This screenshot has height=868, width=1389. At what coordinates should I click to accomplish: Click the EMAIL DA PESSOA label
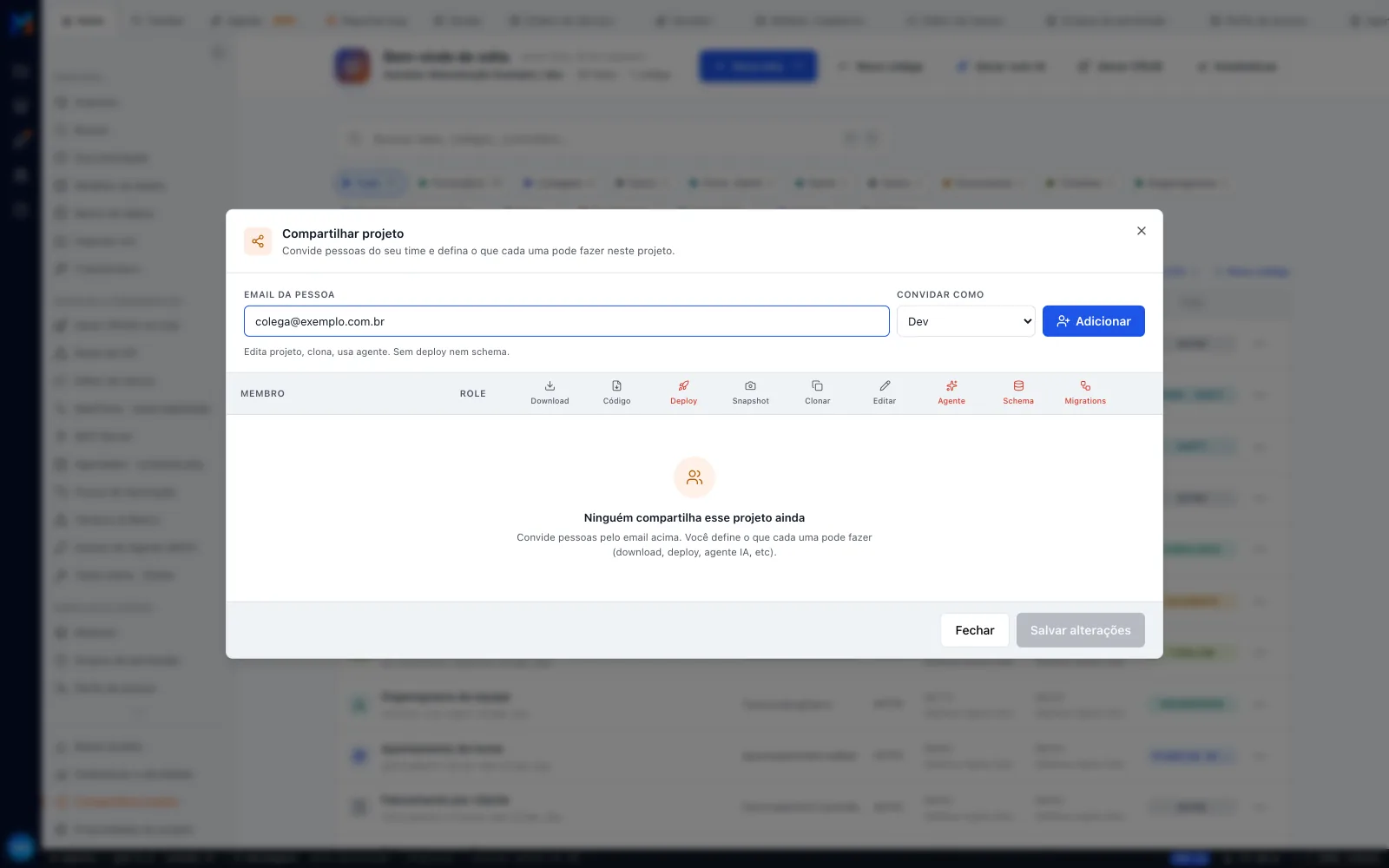(289, 295)
